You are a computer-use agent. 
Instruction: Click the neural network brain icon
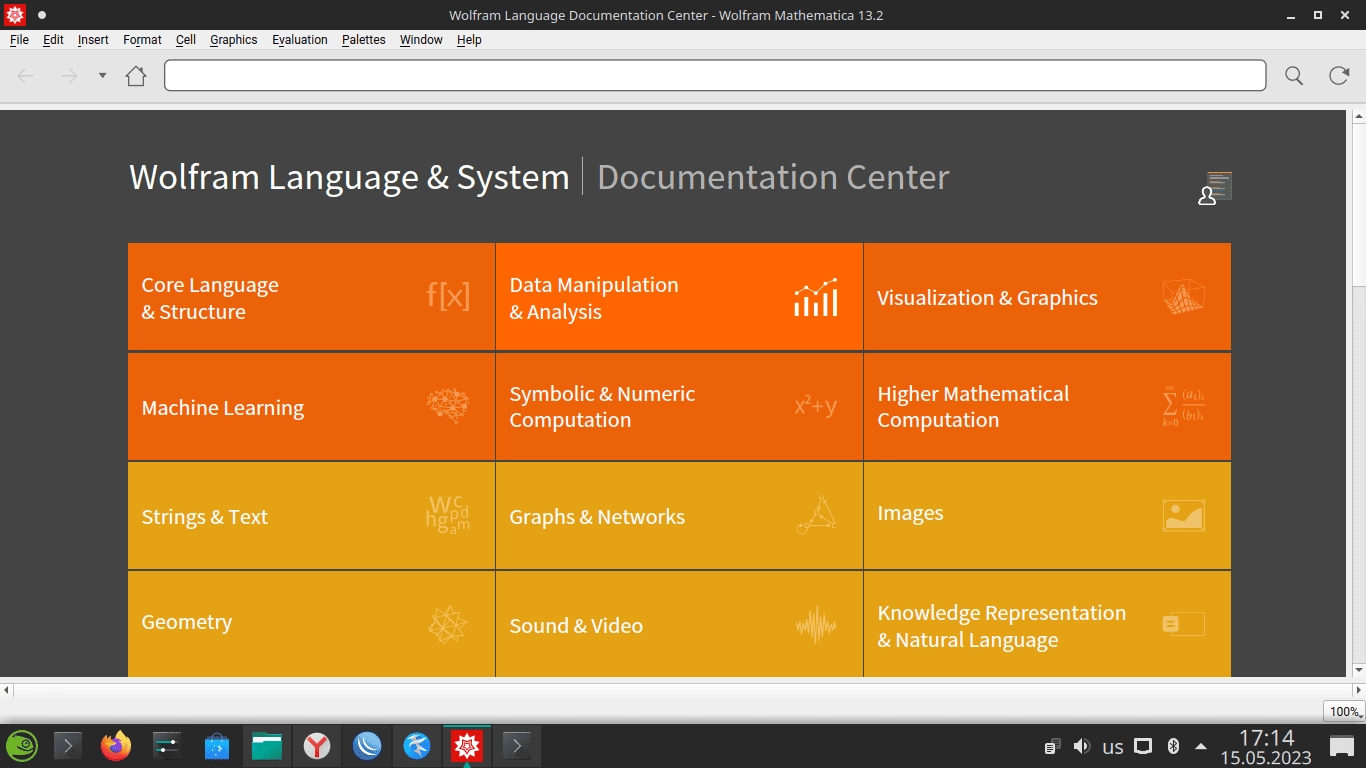point(448,406)
